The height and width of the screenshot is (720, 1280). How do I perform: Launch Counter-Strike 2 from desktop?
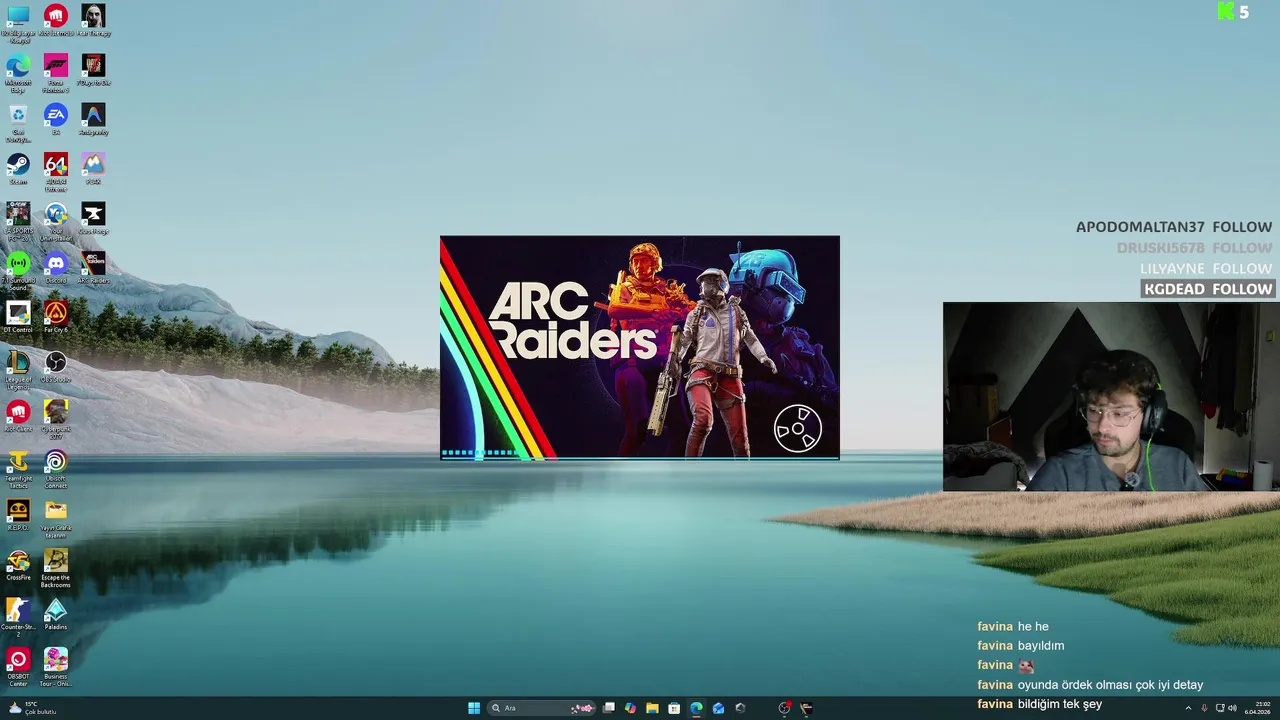point(18,618)
